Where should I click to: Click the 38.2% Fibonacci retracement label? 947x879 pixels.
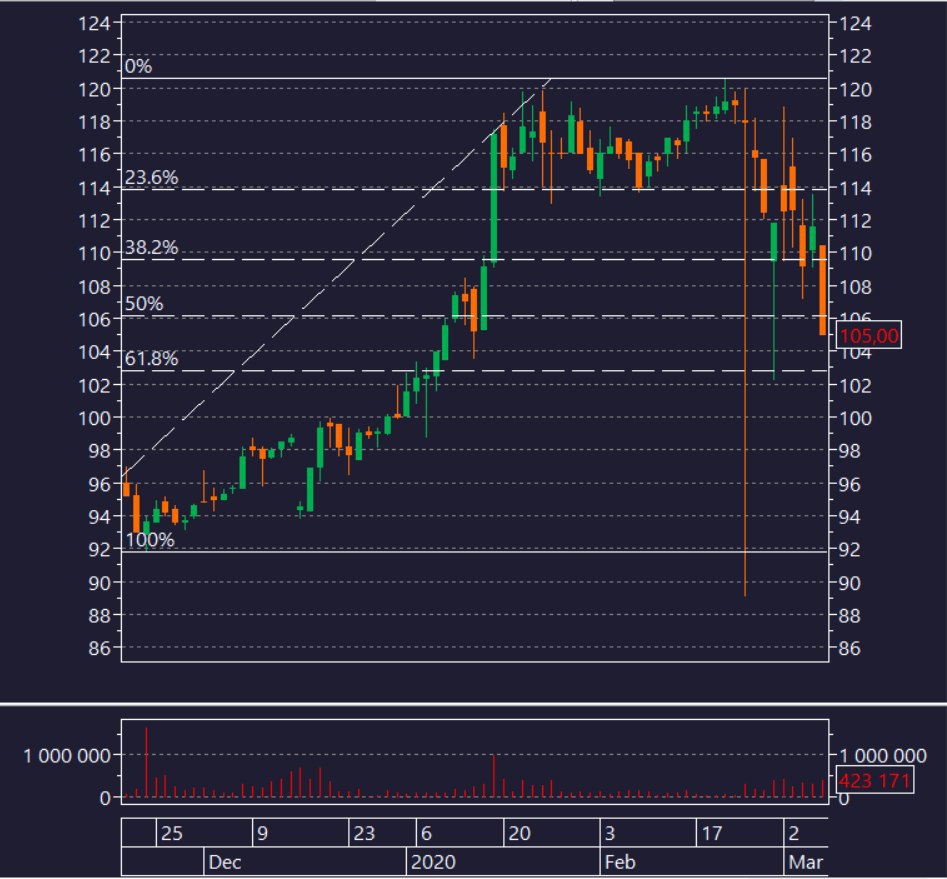pyautogui.click(x=151, y=248)
